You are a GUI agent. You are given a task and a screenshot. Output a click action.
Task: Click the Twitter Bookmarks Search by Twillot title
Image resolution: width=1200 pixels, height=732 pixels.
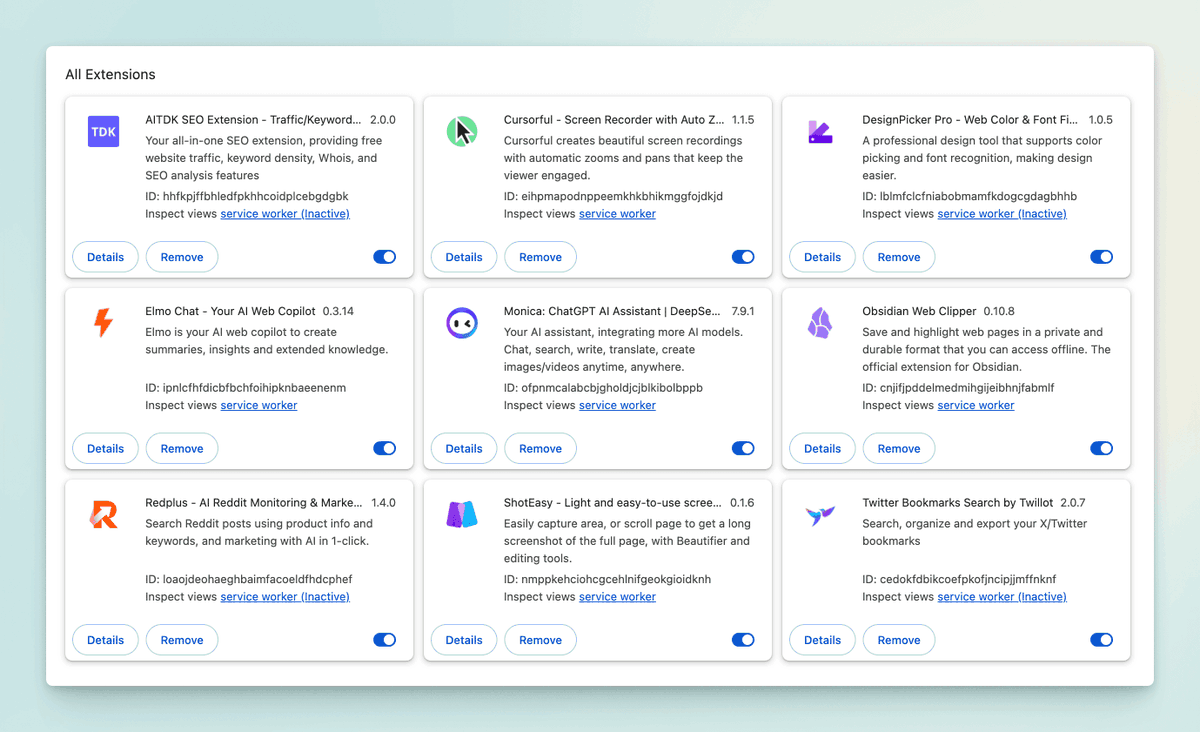click(x=958, y=503)
